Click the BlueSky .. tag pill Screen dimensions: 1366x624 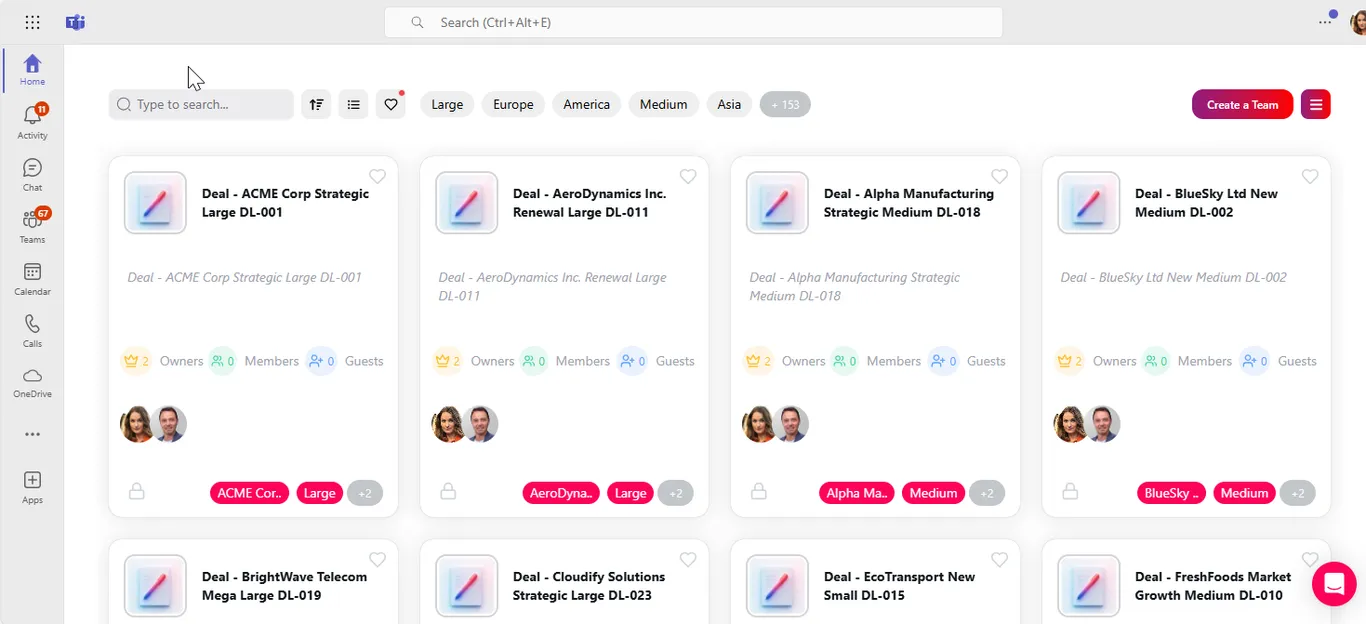point(1172,493)
